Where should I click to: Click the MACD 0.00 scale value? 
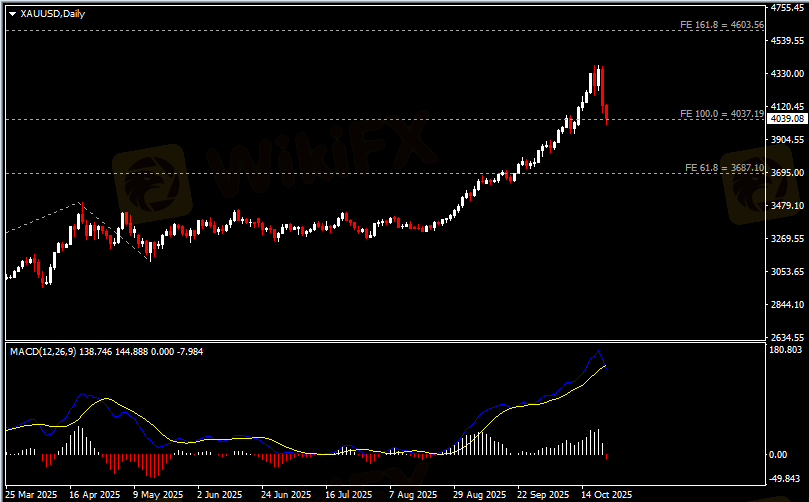point(778,455)
